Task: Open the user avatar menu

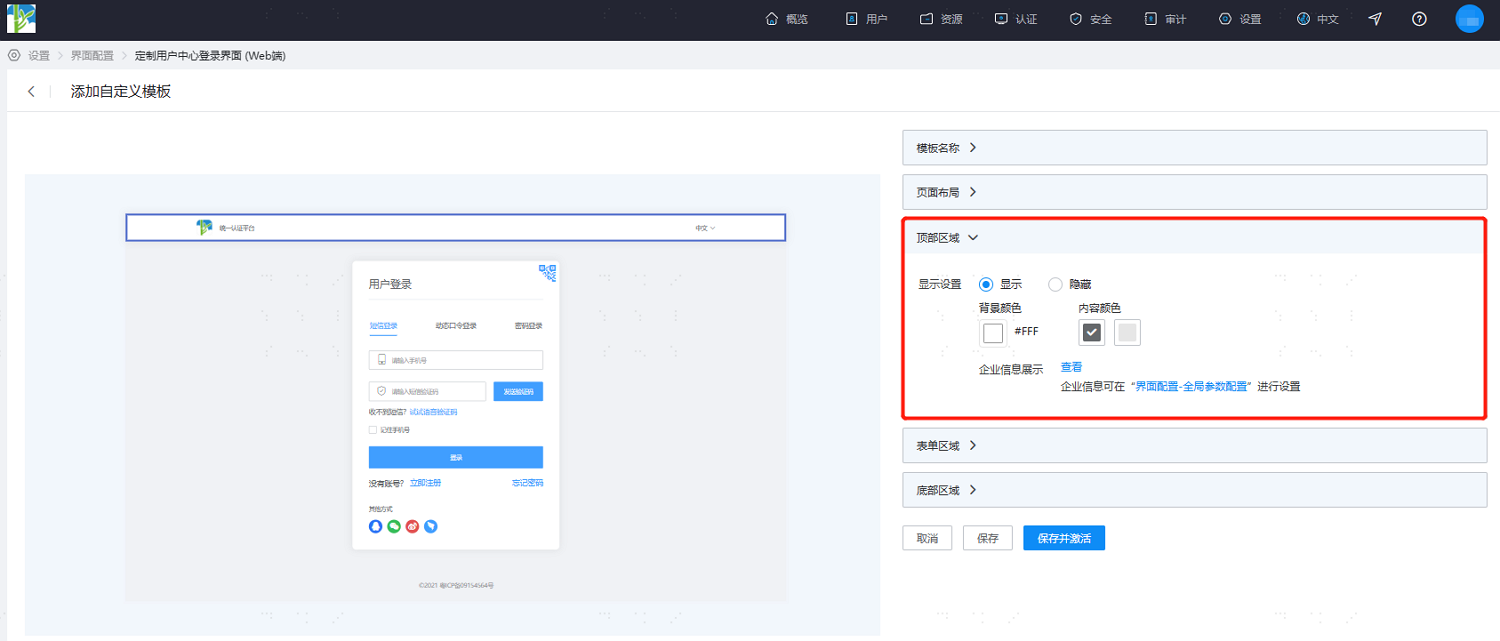Action: 1469,19
